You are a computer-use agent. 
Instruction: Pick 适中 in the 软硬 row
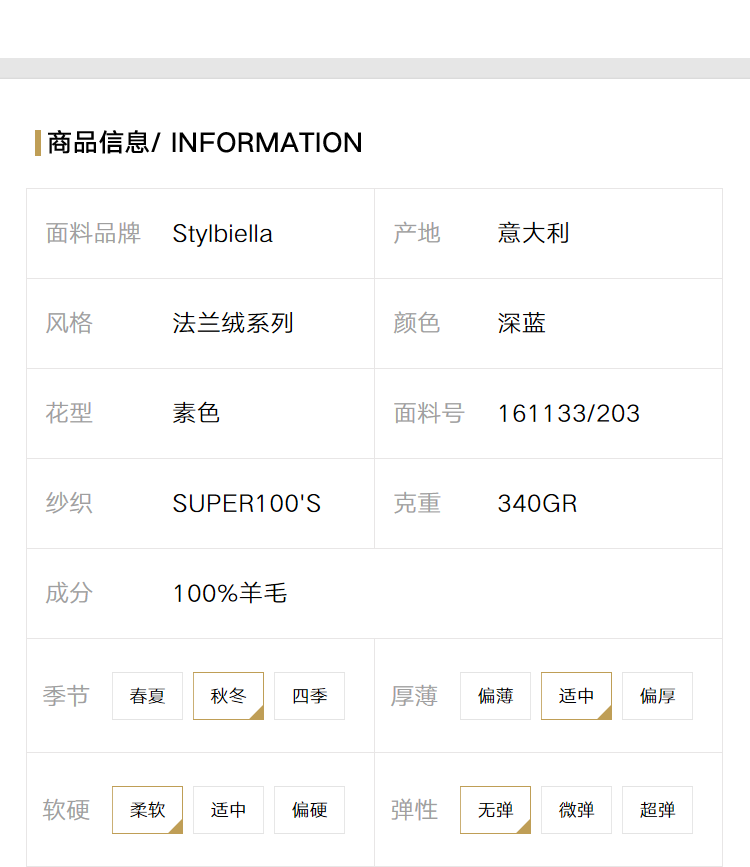tap(228, 809)
